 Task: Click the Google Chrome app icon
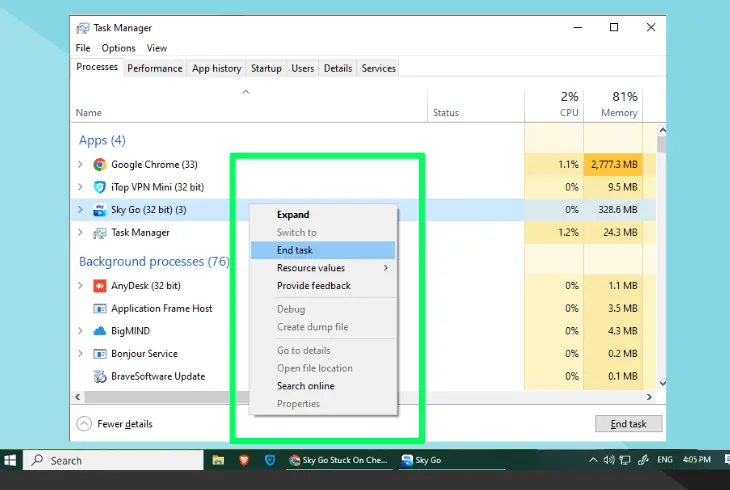pos(100,164)
